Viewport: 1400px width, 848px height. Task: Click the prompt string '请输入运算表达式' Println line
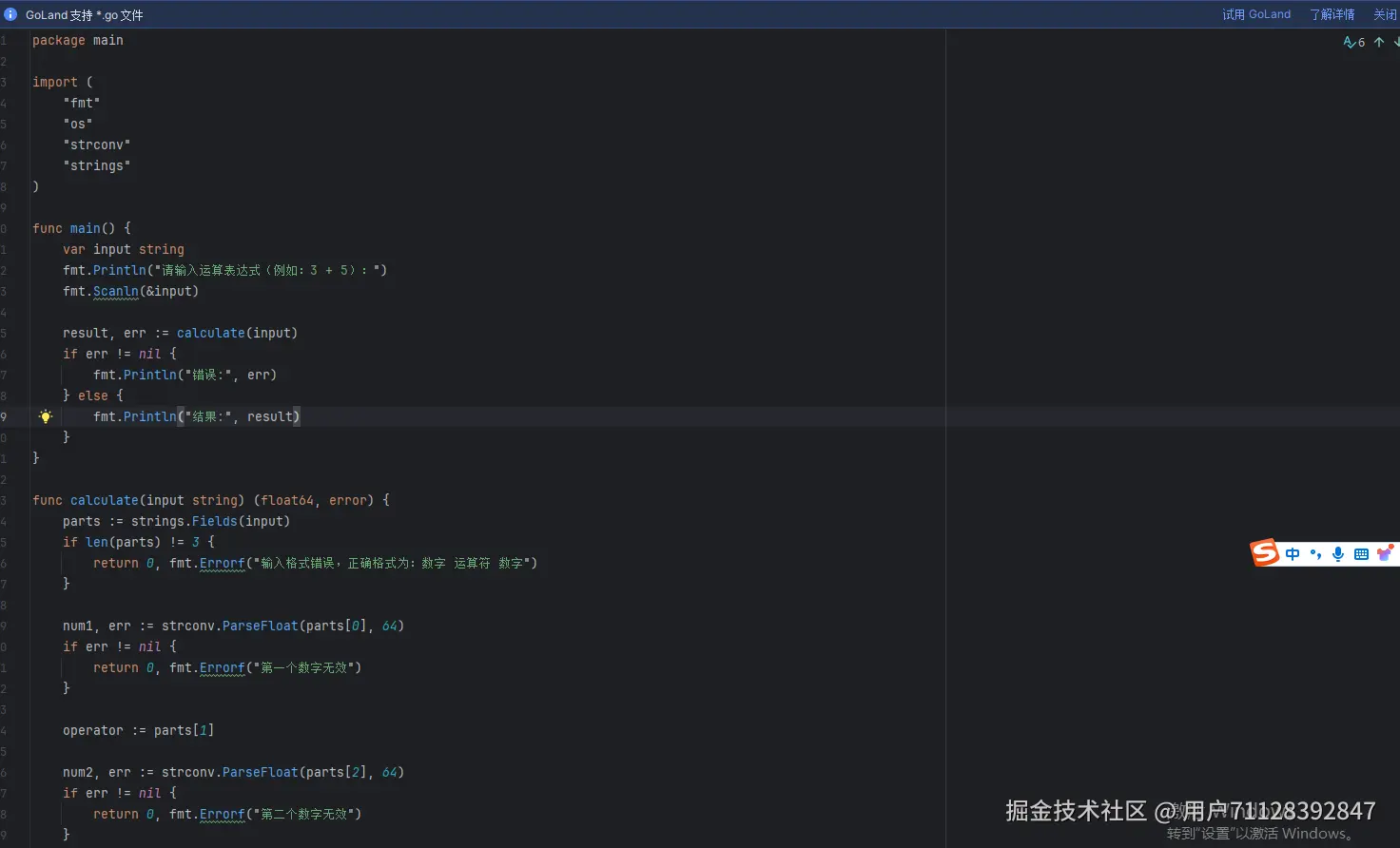click(x=225, y=270)
